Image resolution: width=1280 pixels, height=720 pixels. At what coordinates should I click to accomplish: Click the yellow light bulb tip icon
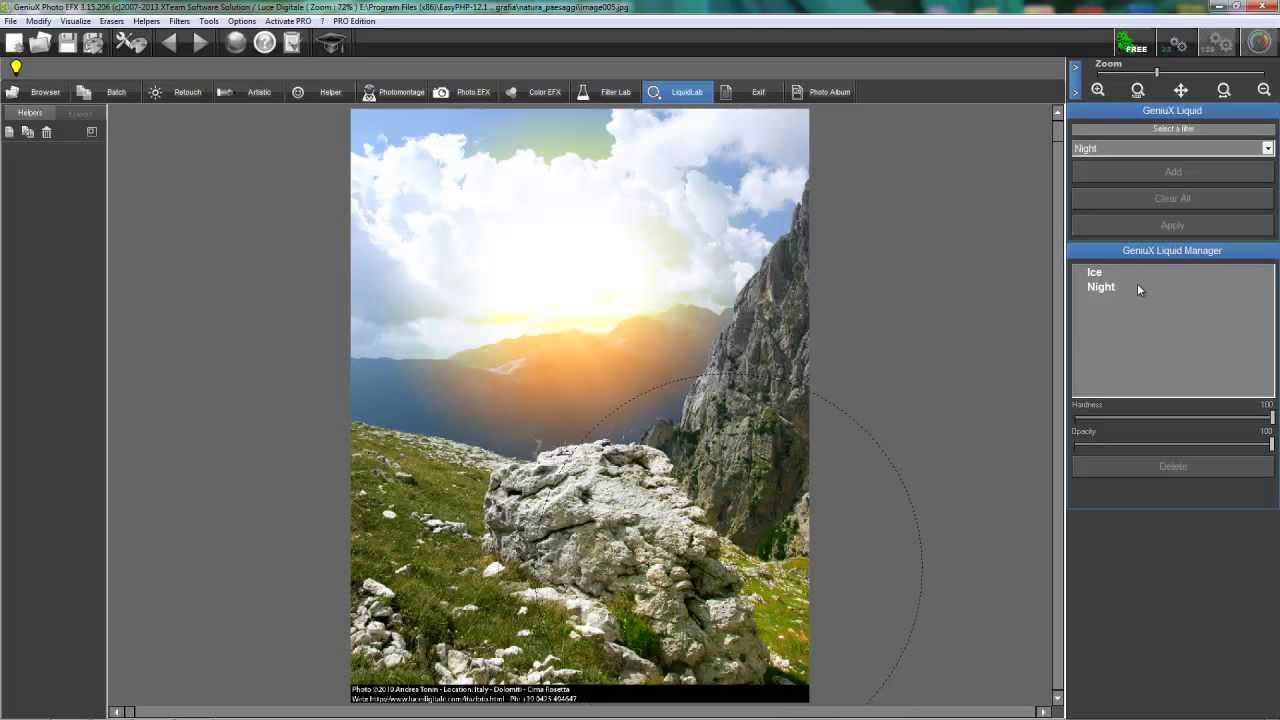click(x=16, y=68)
